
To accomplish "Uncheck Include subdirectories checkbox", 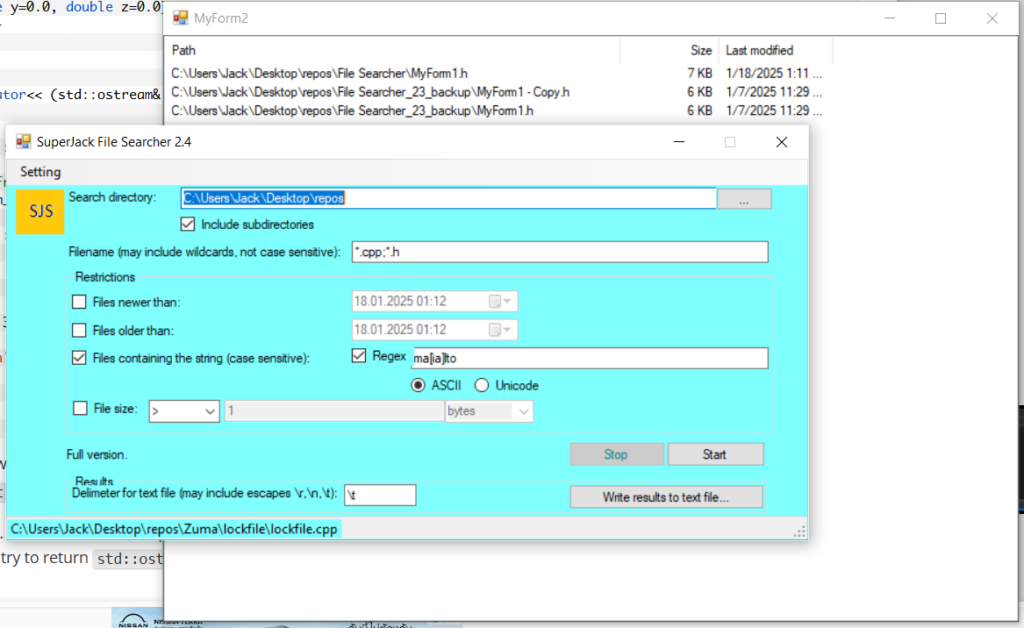I will (x=188, y=224).
